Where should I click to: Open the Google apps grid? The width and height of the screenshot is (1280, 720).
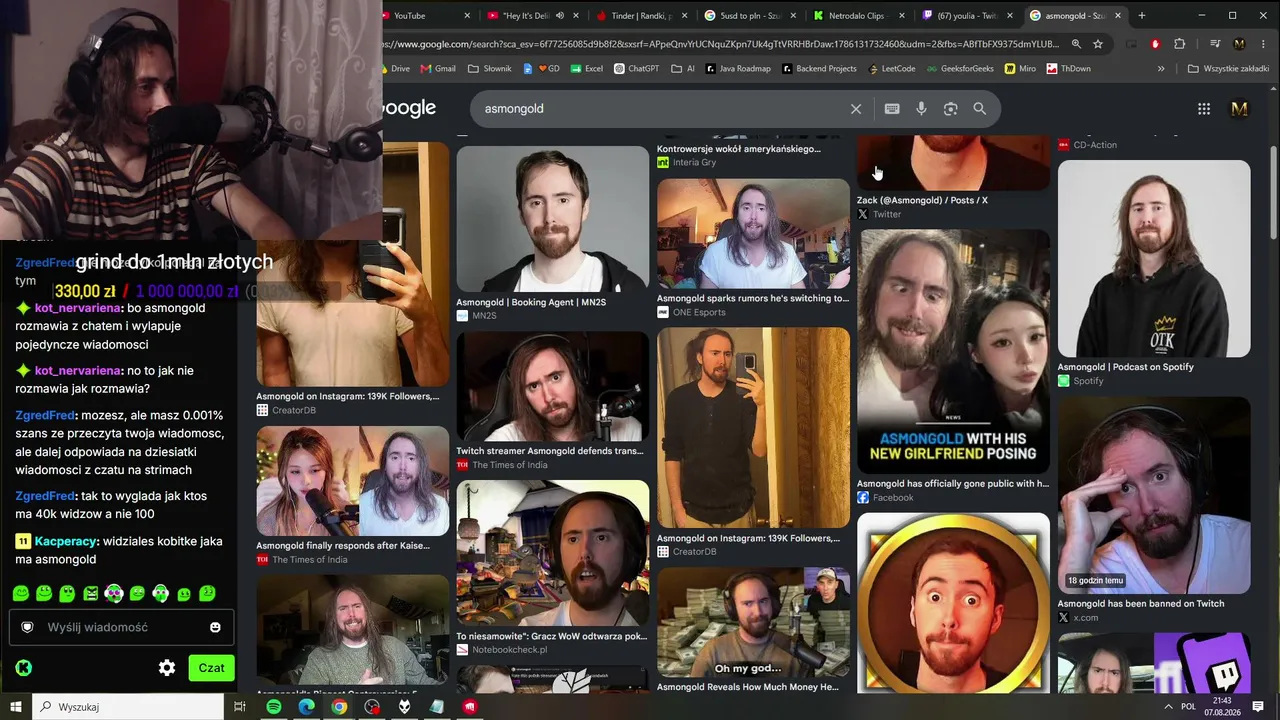(1204, 109)
